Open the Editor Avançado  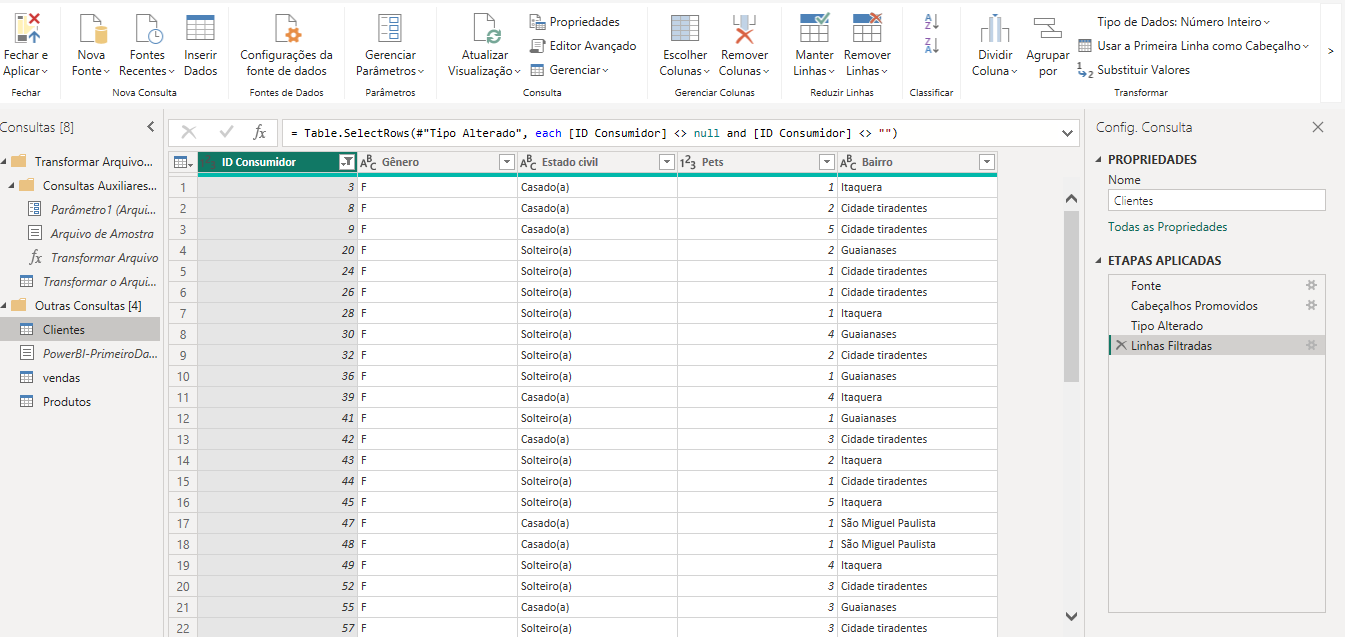(x=583, y=46)
